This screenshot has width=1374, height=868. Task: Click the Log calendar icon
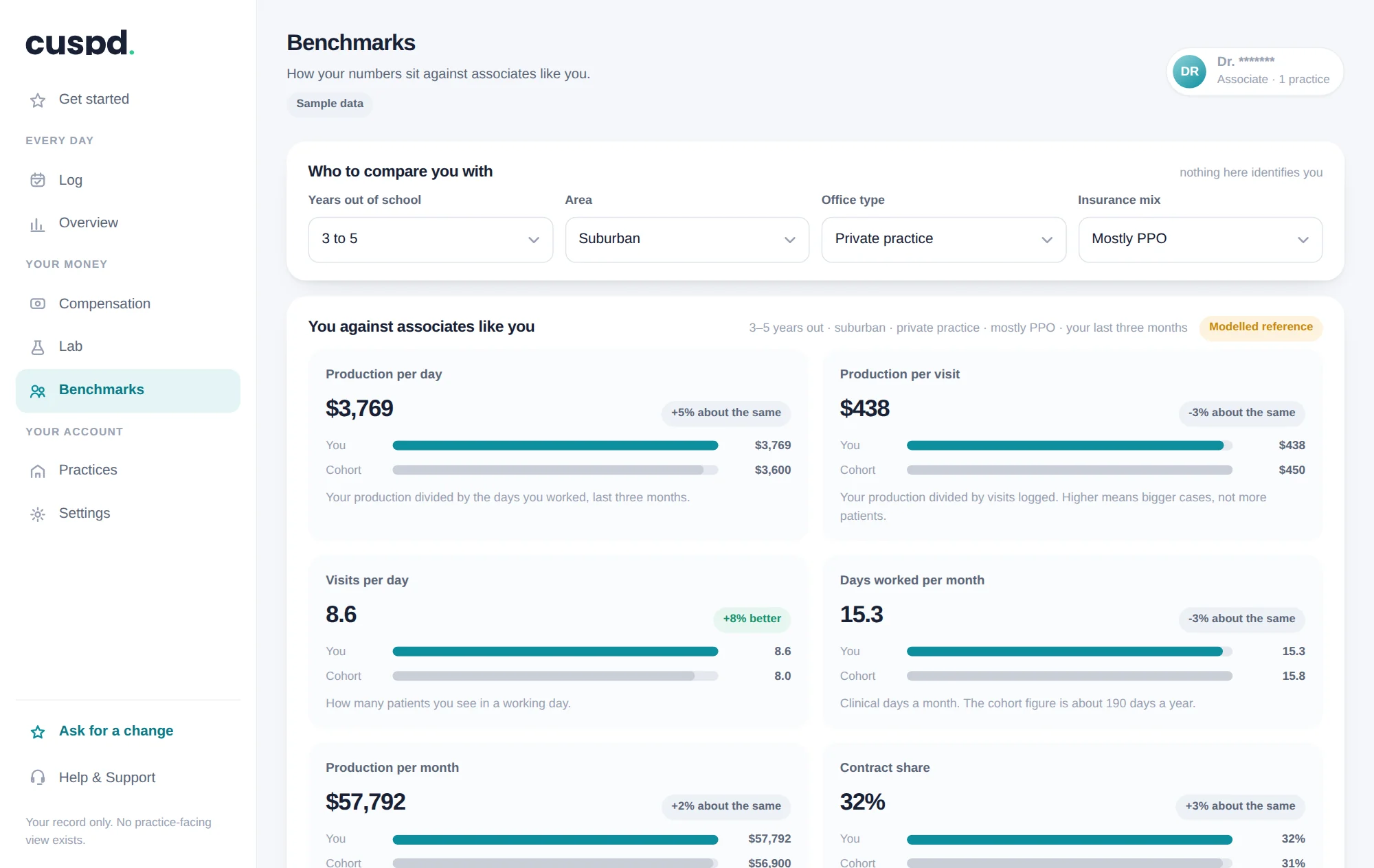pos(38,180)
